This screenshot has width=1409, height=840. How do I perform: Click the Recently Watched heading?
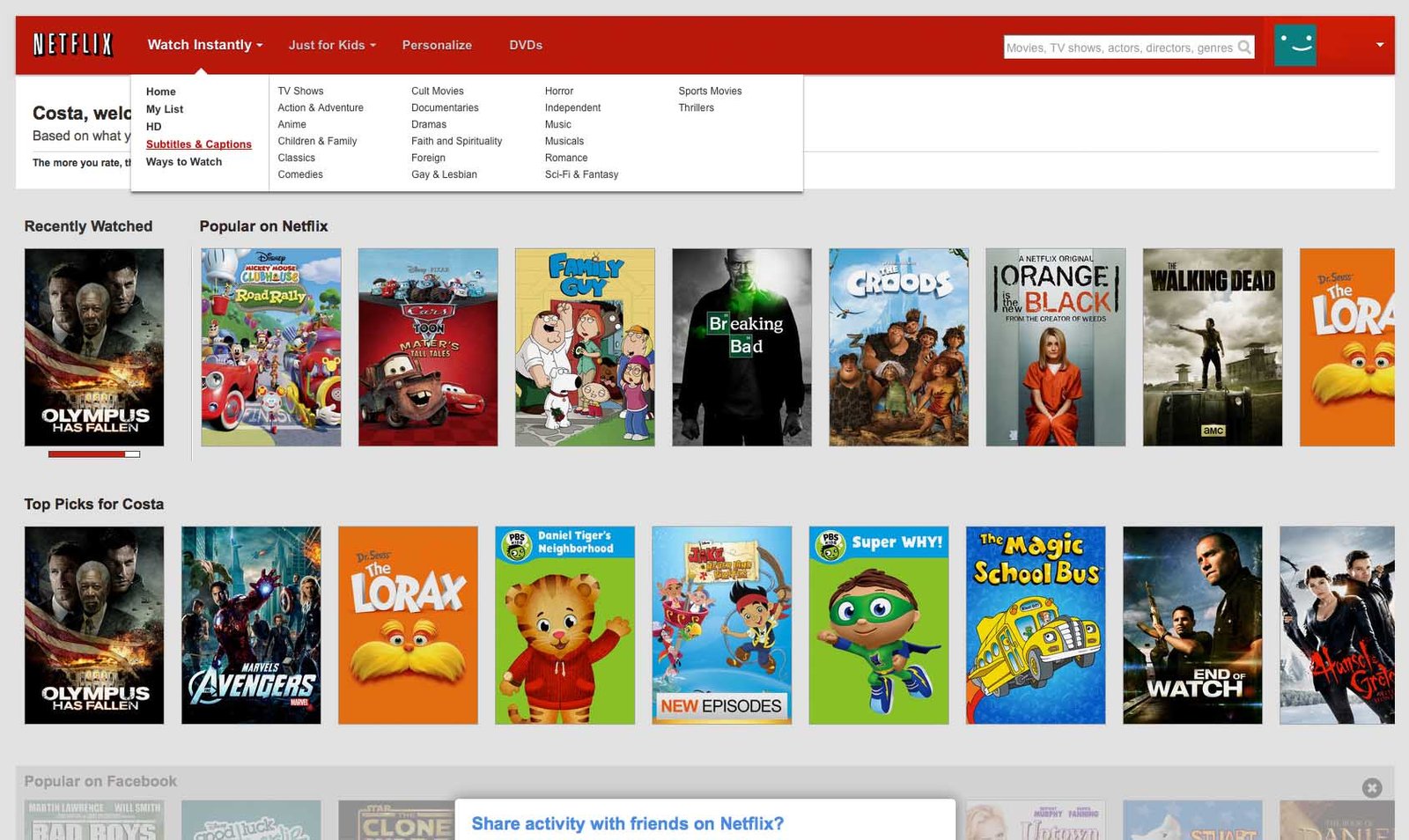coord(88,226)
